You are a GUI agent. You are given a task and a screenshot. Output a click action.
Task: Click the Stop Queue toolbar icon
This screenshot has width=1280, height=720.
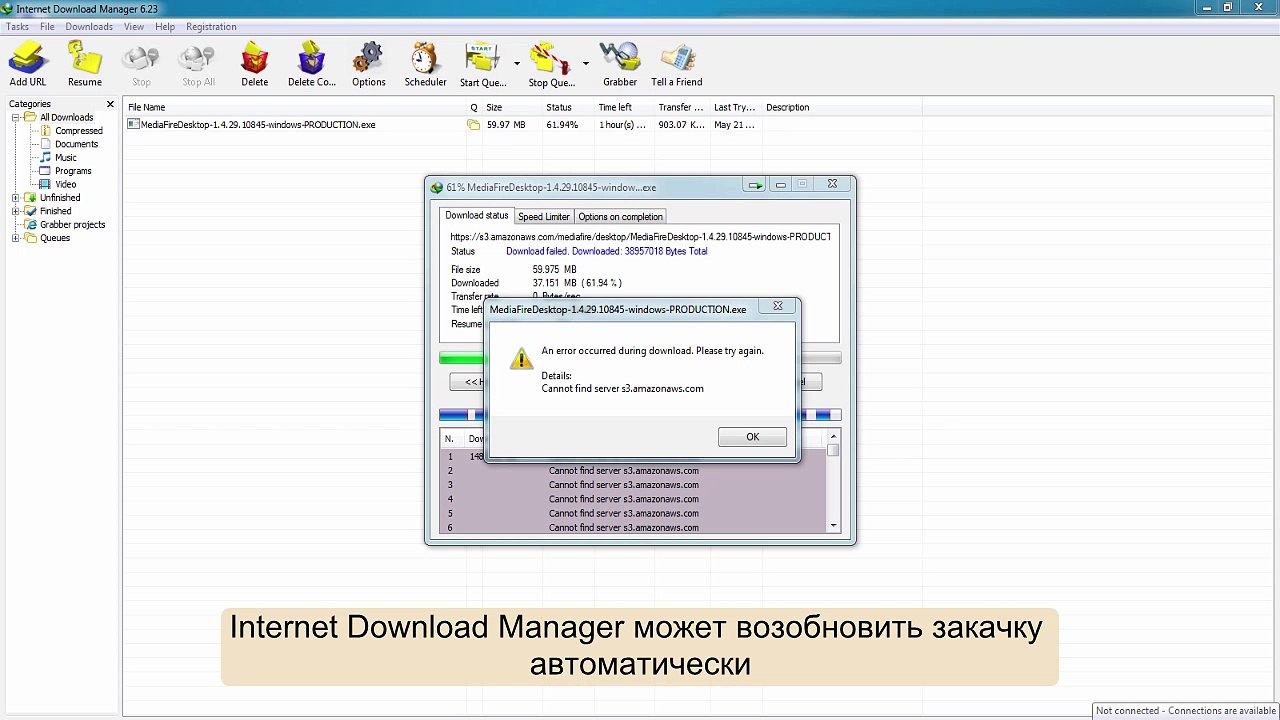[551, 58]
